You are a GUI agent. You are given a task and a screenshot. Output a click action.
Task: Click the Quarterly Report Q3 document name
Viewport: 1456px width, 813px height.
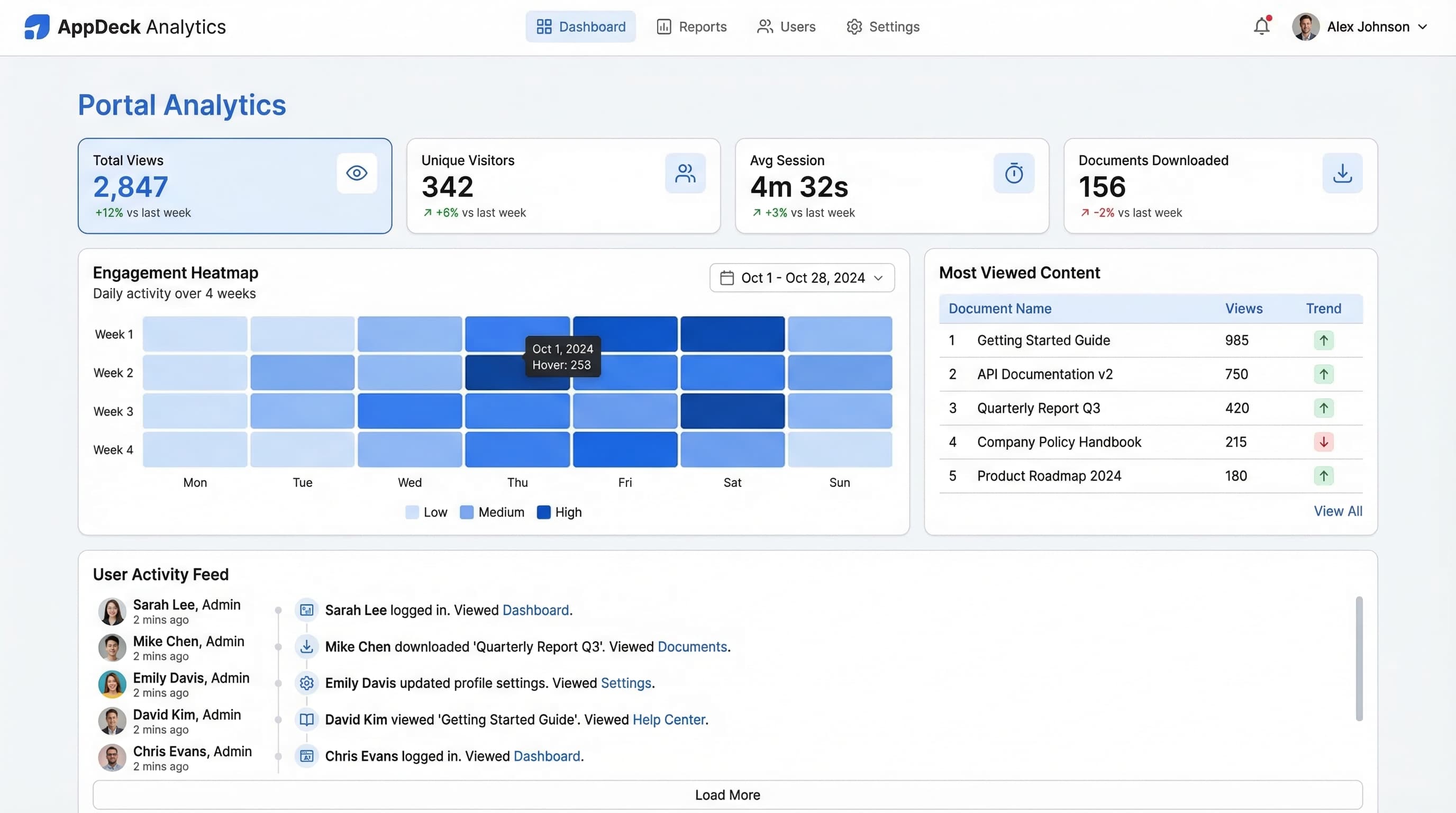pos(1039,408)
